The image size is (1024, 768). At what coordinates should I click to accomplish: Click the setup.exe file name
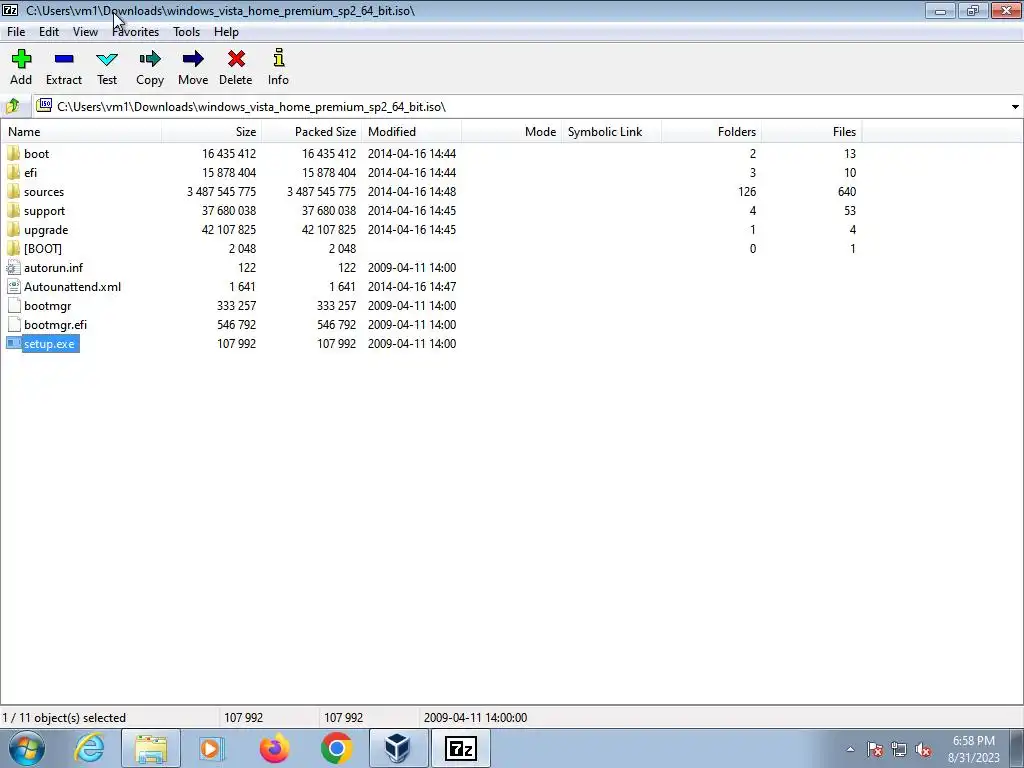coord(50,344)
